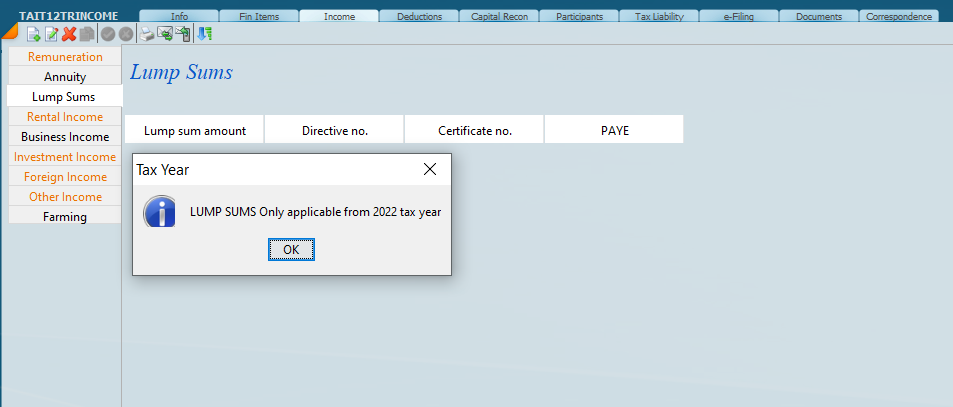Switch to the Deductions tab
The height and width of the screenshot is (407, 953).
[x=418, y=16]
